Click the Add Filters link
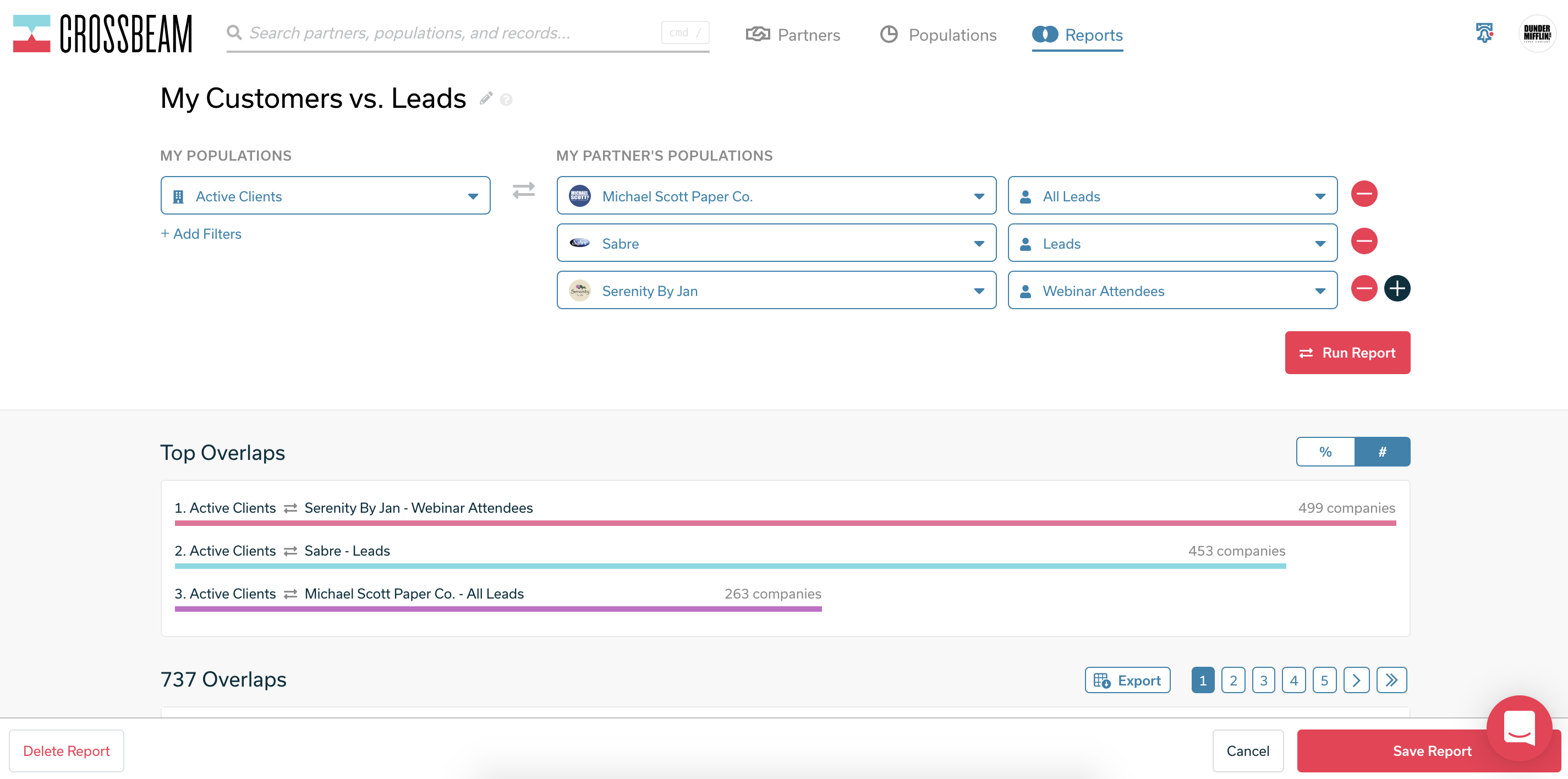 (201, 234)
